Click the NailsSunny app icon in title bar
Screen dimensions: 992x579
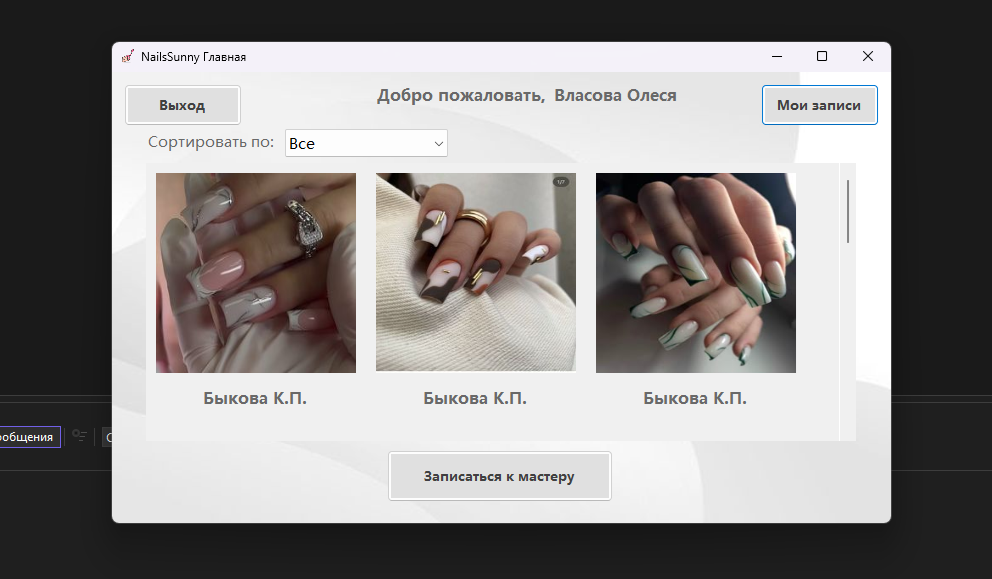(x=128, y=56)
